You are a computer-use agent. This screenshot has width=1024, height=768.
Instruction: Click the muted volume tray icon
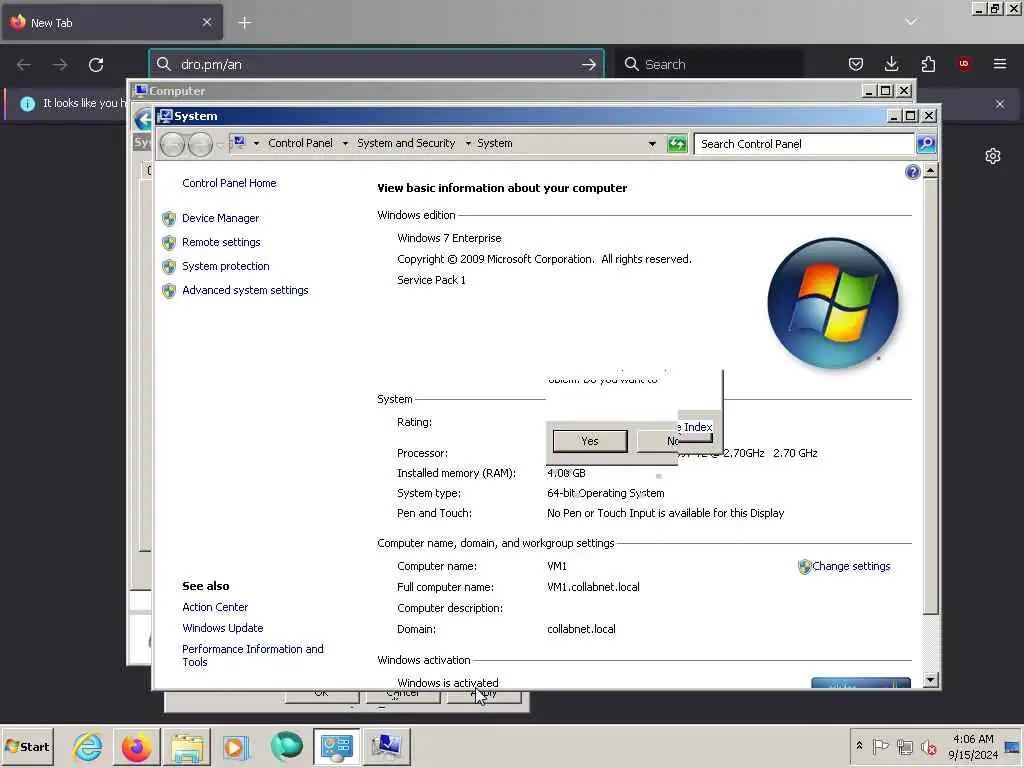[x=928, y=746]
